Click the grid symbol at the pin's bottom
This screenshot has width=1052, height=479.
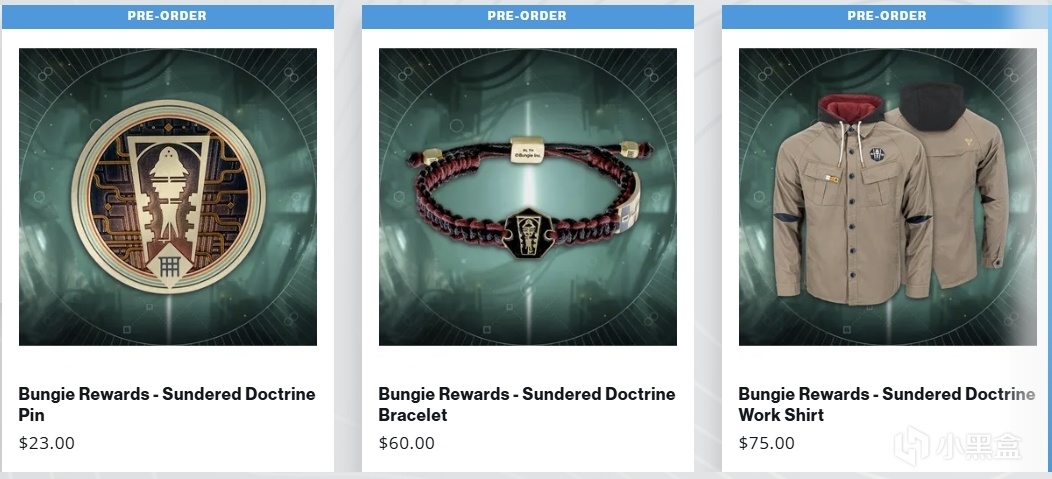[x=168, y=267]
